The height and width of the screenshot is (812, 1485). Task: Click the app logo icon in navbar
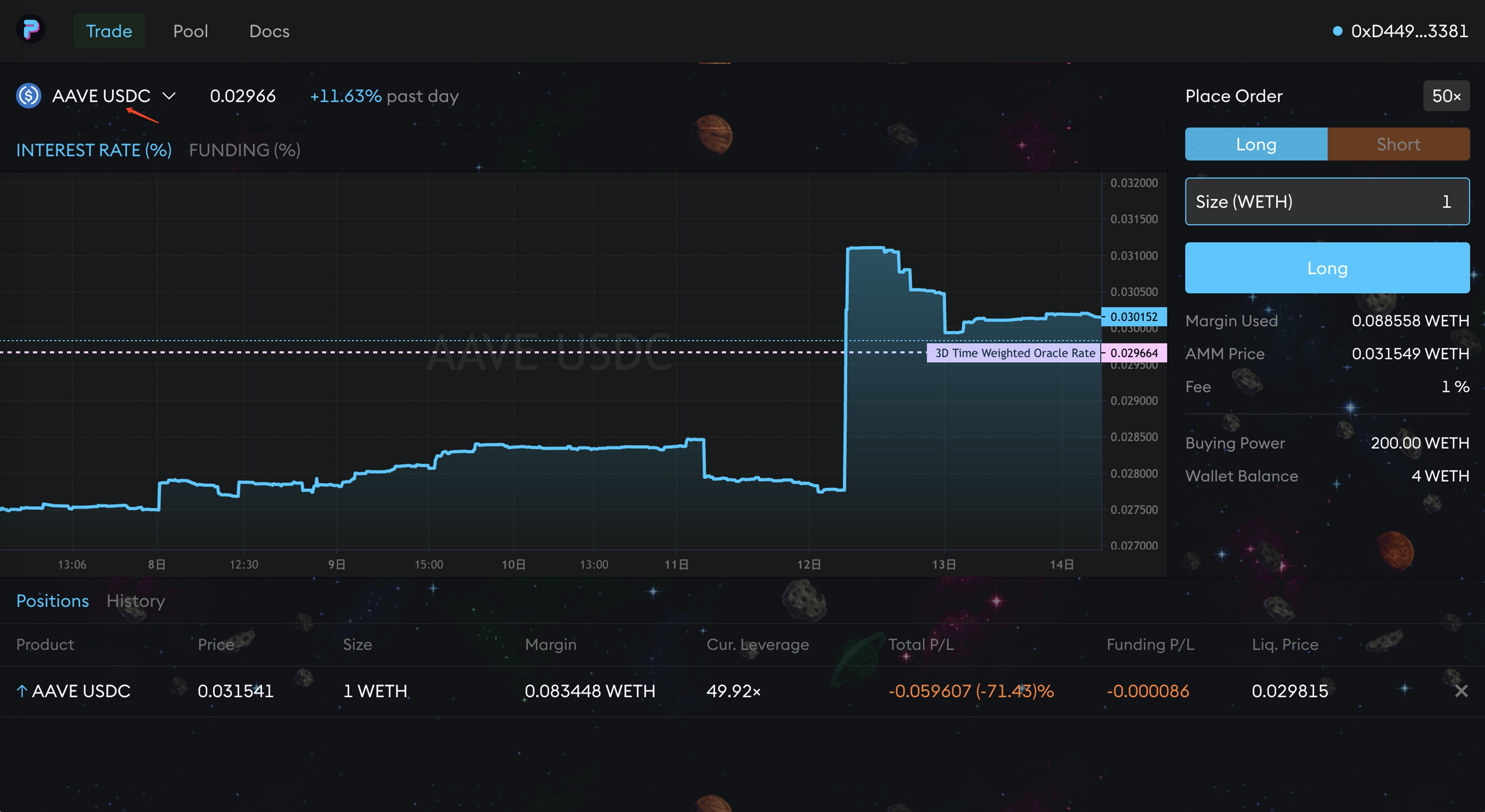point(30,29)
